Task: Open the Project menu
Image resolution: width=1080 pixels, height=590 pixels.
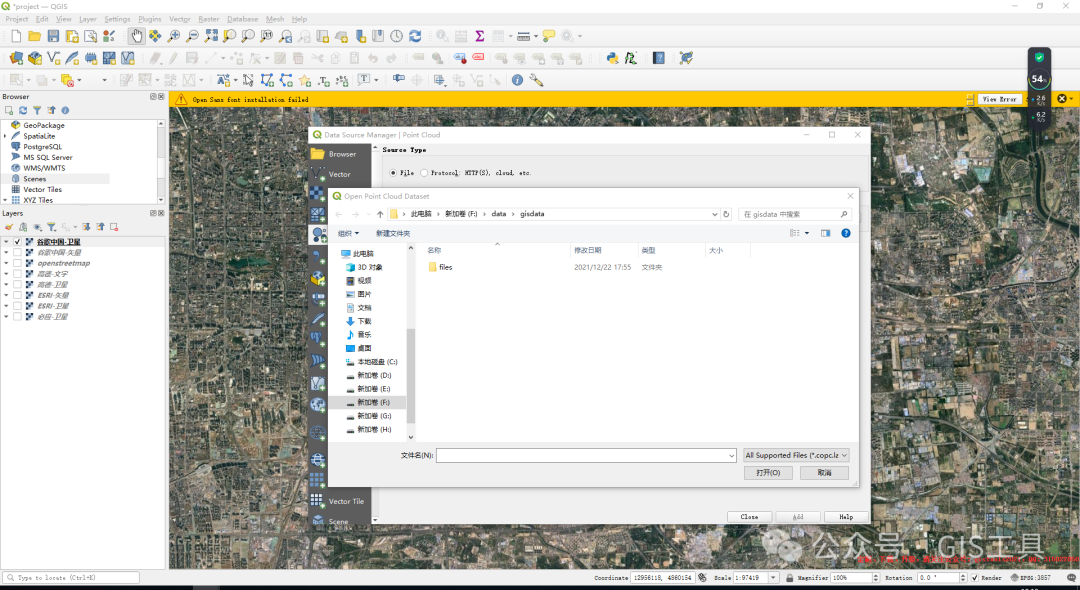Action: click(x=17, y=19)
